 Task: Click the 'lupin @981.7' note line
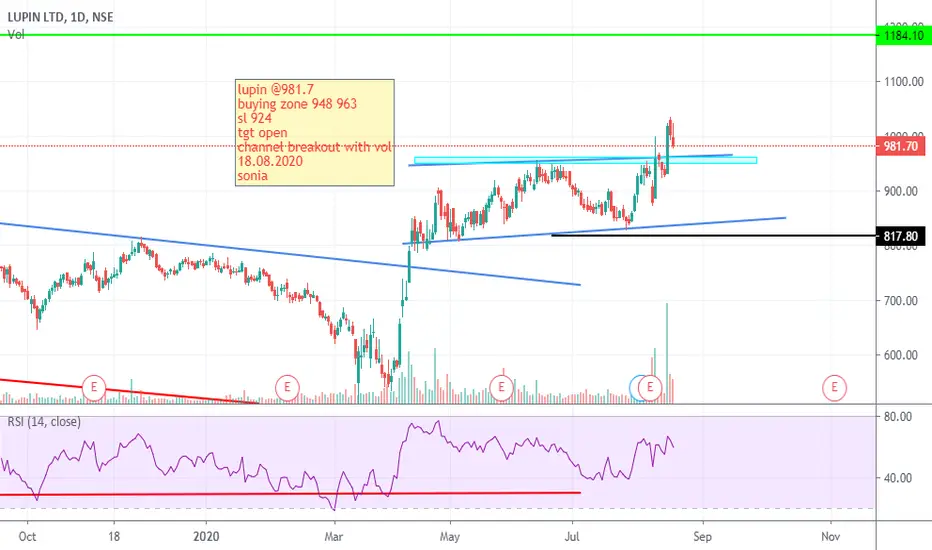click(276, 90)
